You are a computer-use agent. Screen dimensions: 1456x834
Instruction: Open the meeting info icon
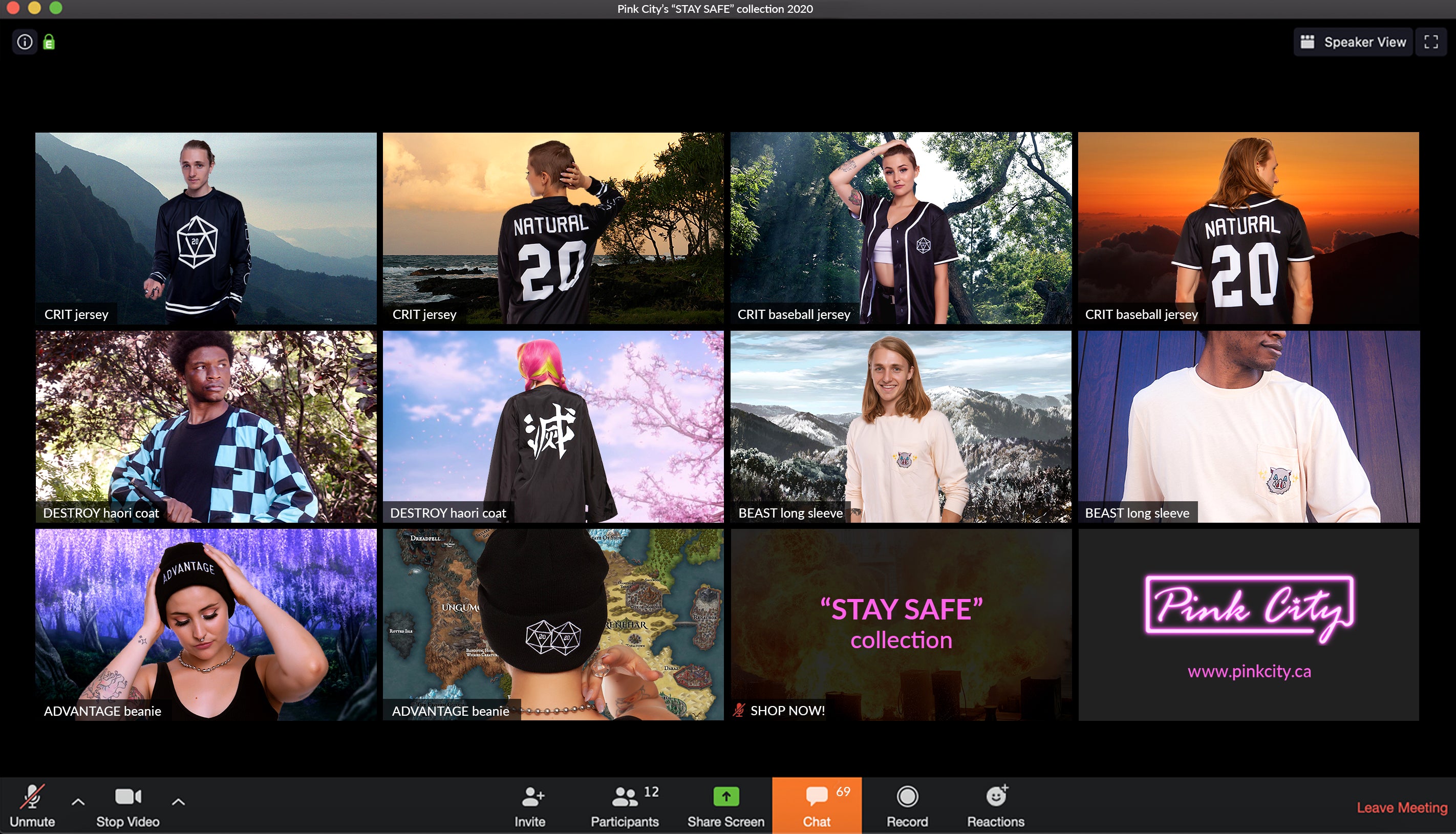tap(25, 42)
